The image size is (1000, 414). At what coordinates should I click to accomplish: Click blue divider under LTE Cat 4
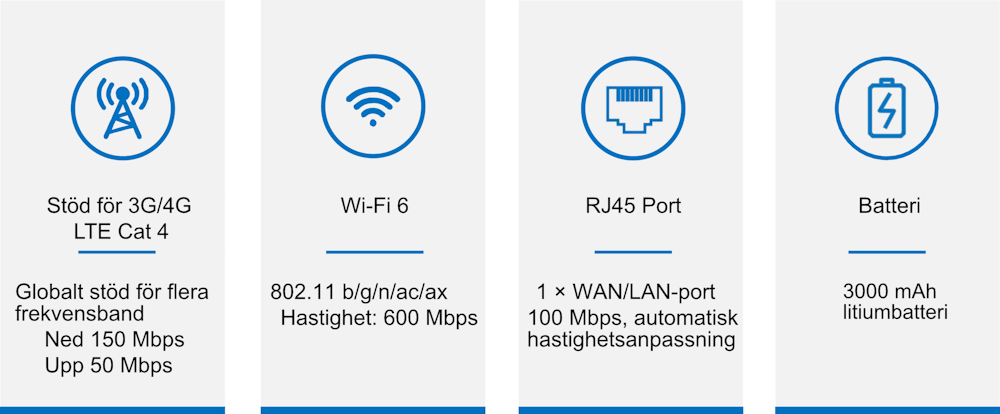click(x=117, y=252)
